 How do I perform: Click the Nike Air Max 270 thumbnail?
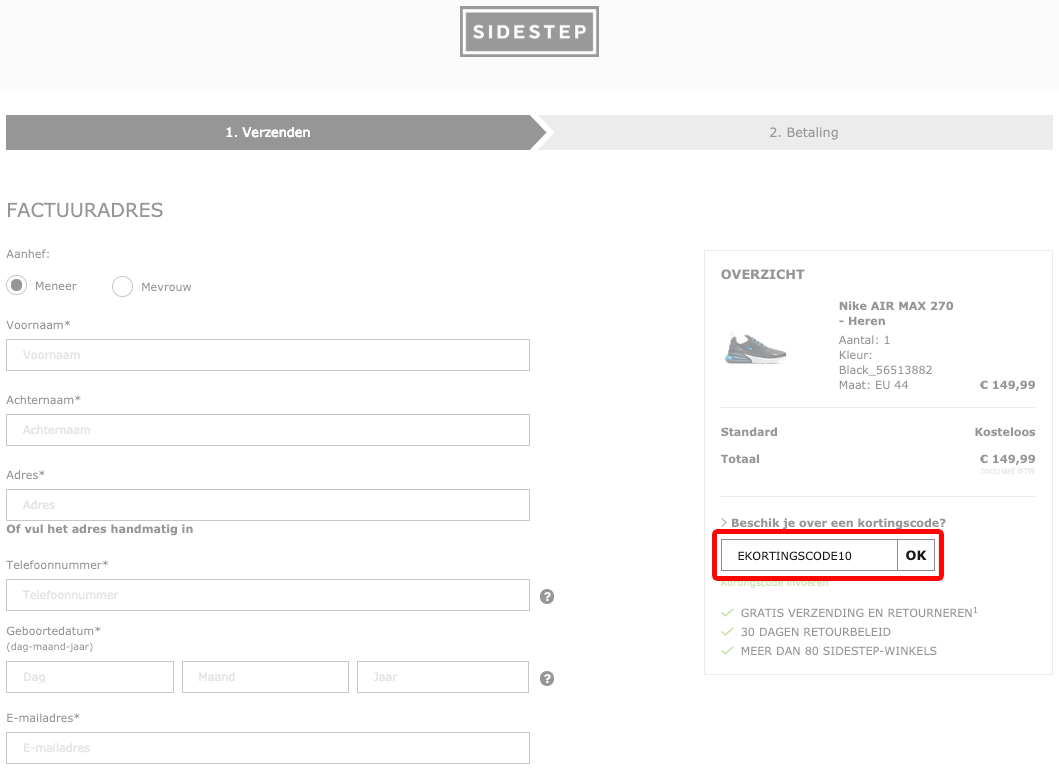[x=755, y=348]
